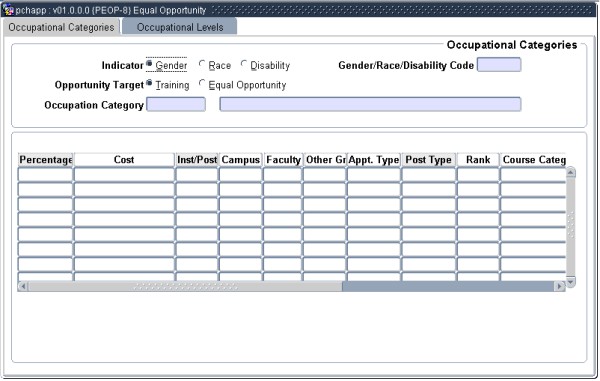600x381 pixels.
Task: Click first row cell under Cost column
Action: pos(124,174)
